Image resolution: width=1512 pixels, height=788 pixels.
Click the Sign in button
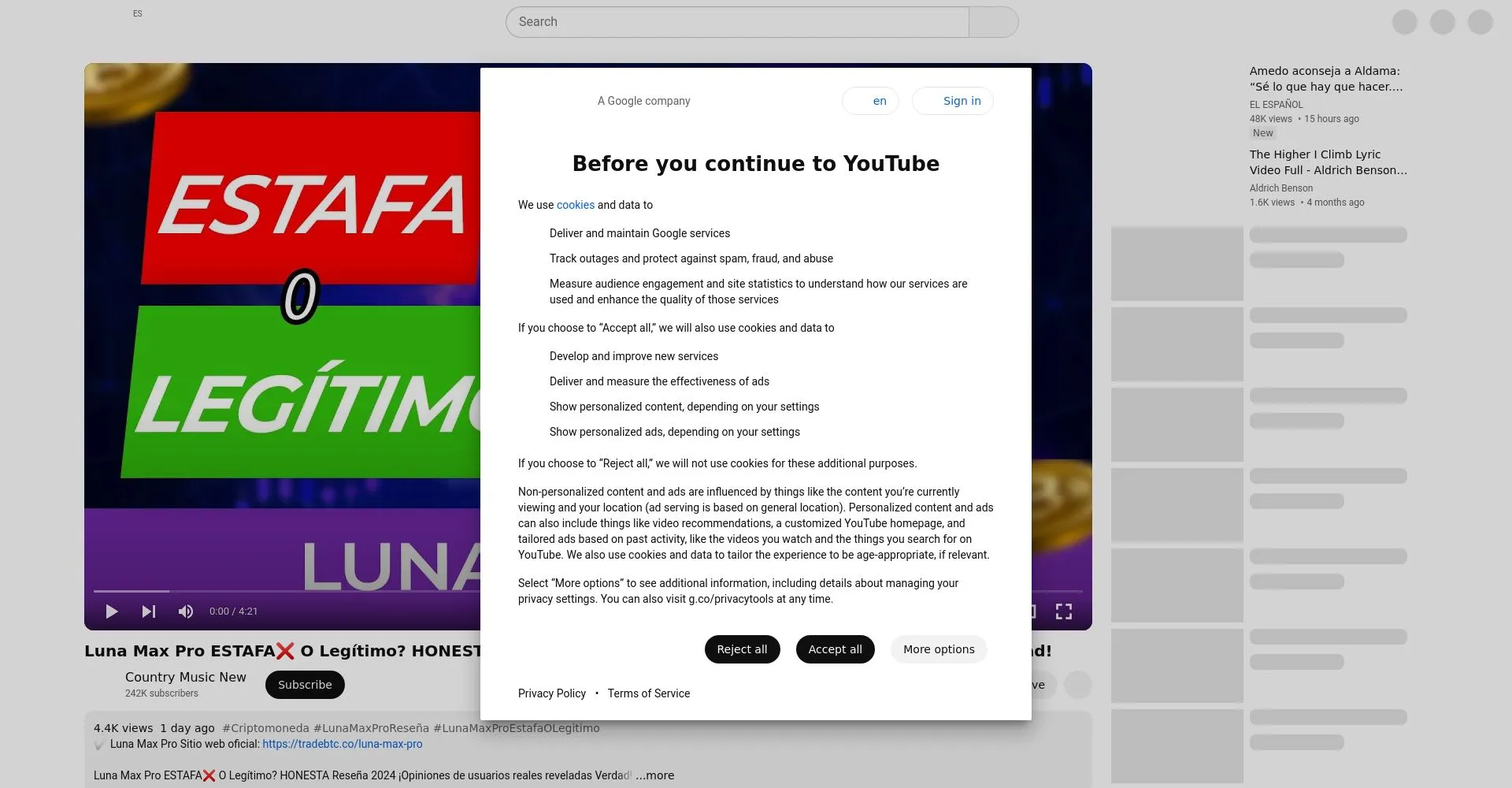pyautogui.click(x=953, y=101)
